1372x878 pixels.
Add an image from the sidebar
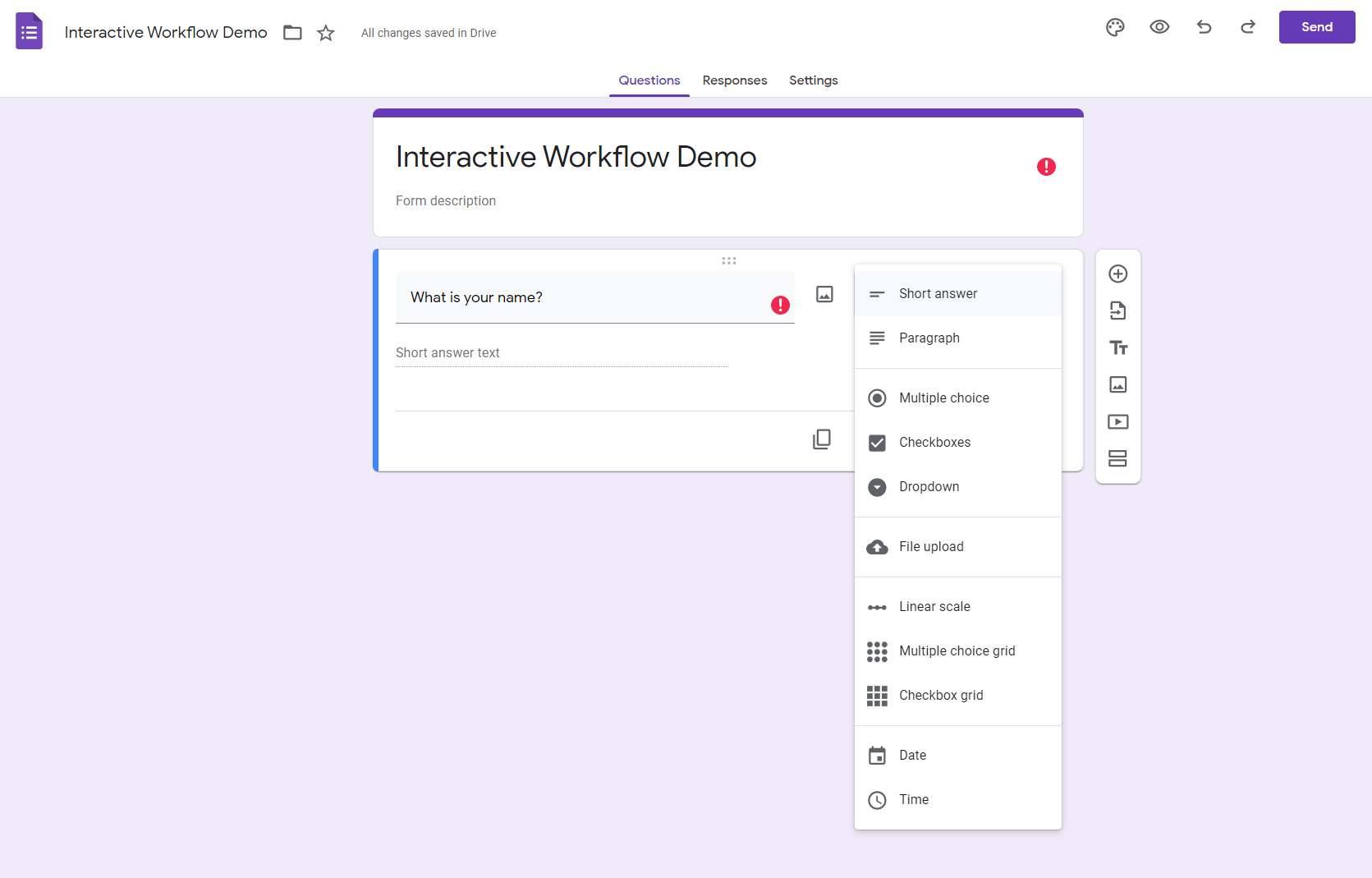[x=1117, y=384]
